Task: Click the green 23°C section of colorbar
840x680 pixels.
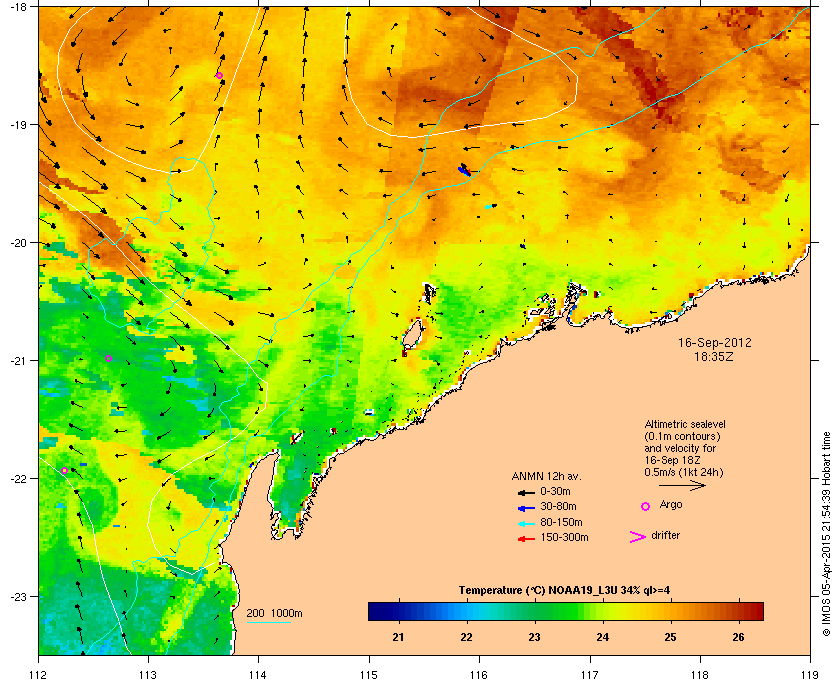Action: coord(534,611)
